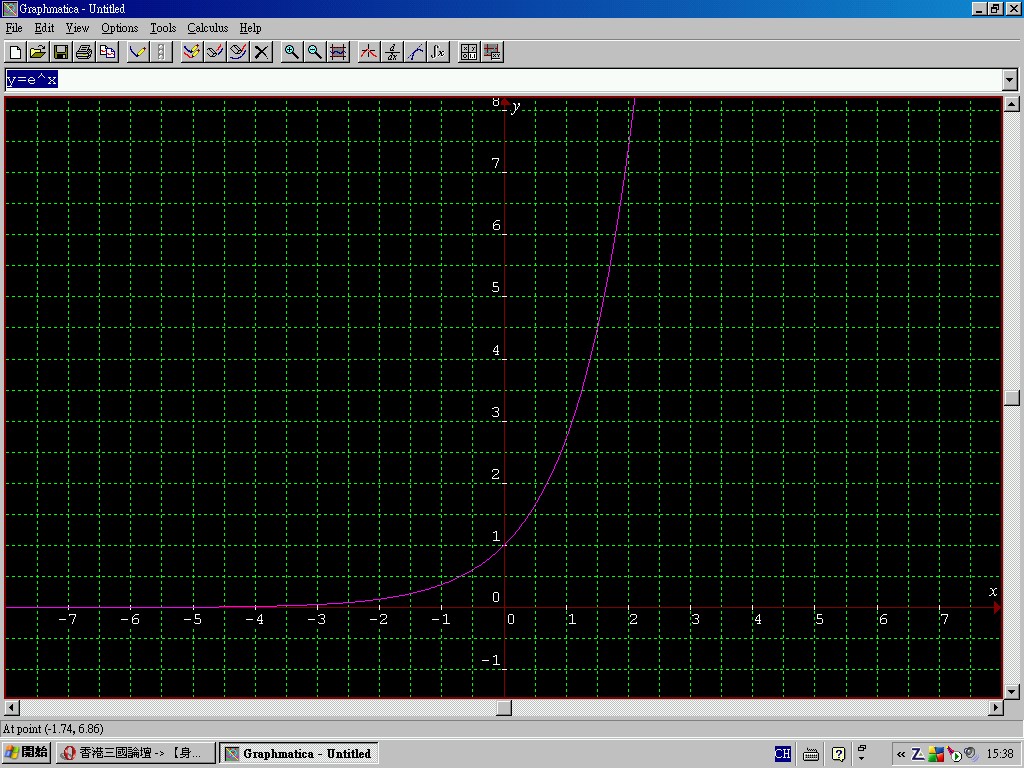Click the keyboard IME icon in taskbar

[x=810, y=754]
